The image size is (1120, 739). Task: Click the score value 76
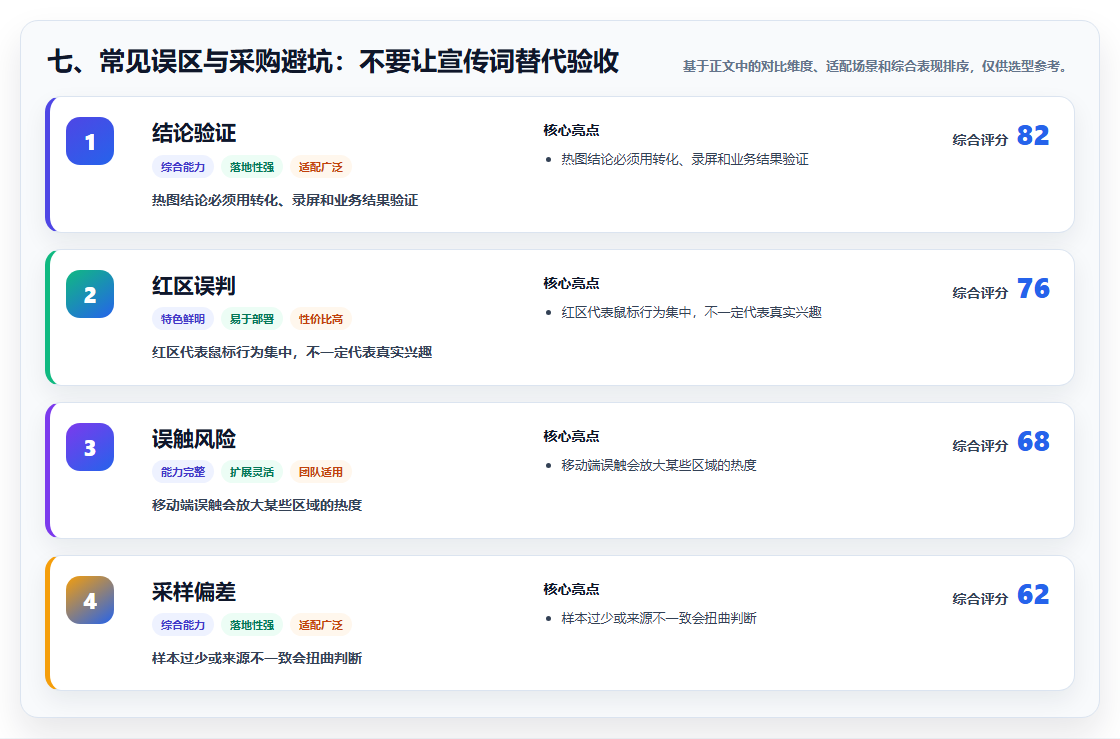pyautogui.click(x=1033, y=288)
